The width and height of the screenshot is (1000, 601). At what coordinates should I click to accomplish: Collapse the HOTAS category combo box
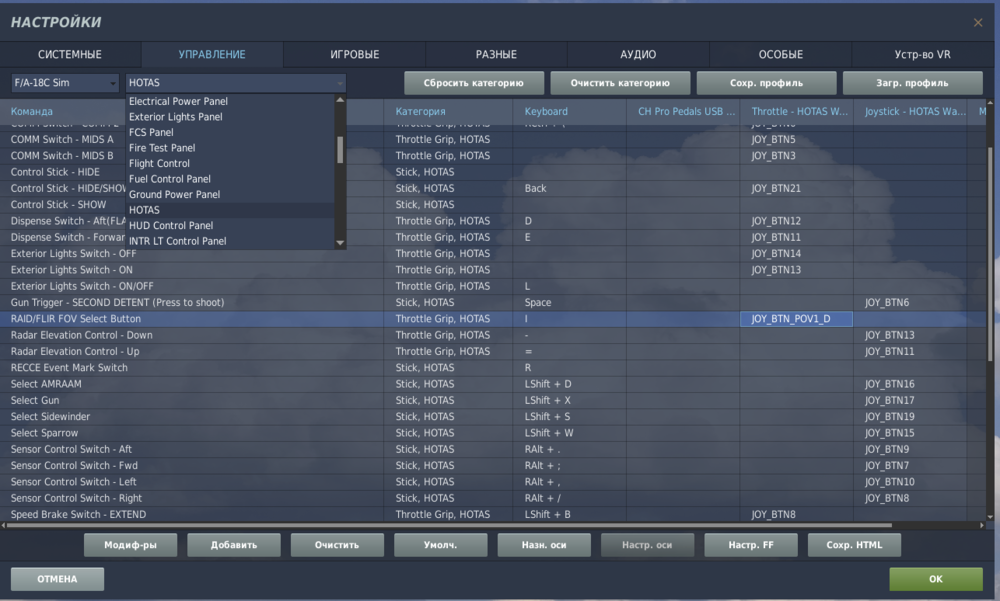pos(236,83)
